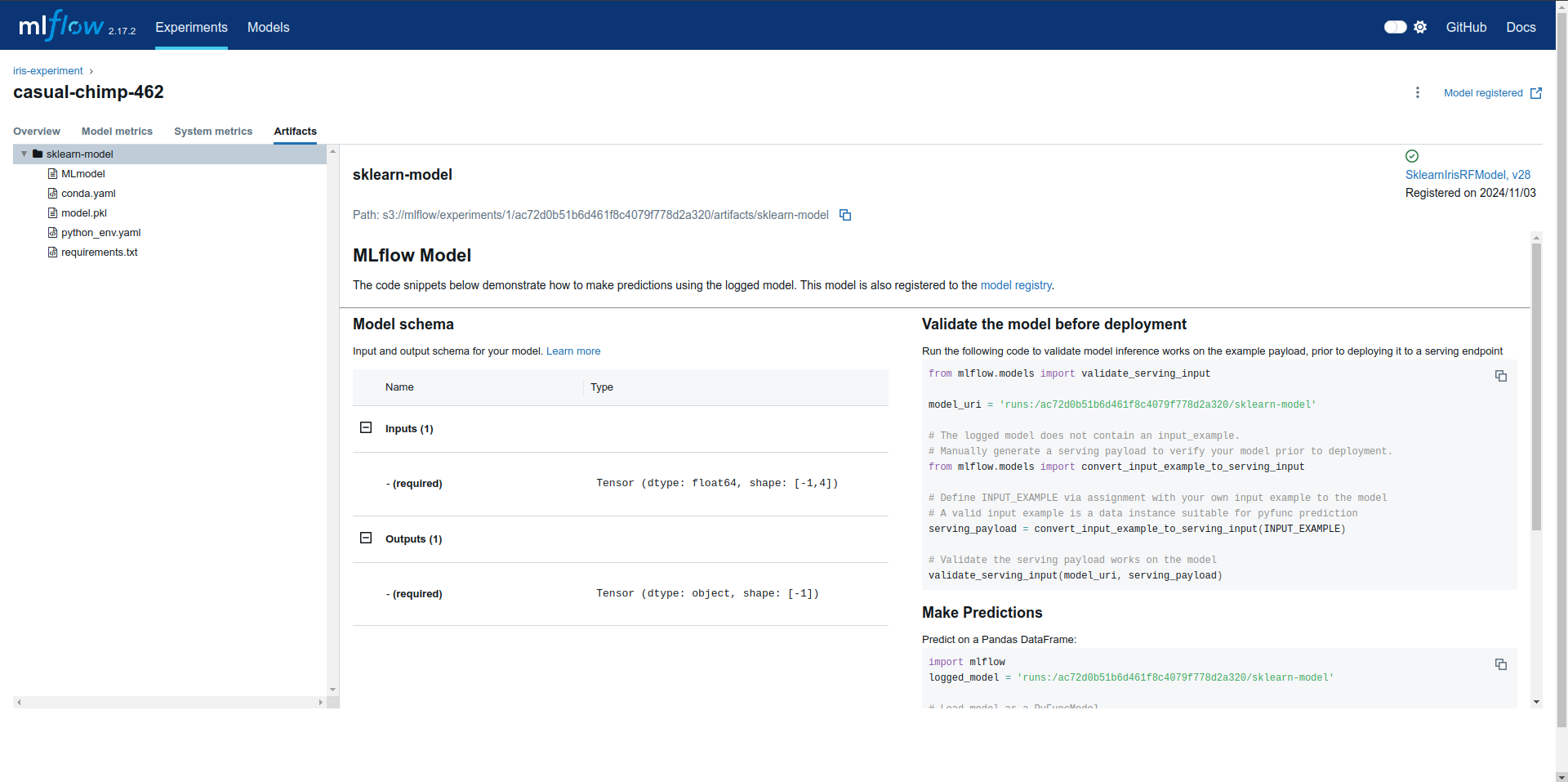Screen dimensions: 1568x782
Task: Switch to the System metrics tab
Action: (x=213, y=131)
